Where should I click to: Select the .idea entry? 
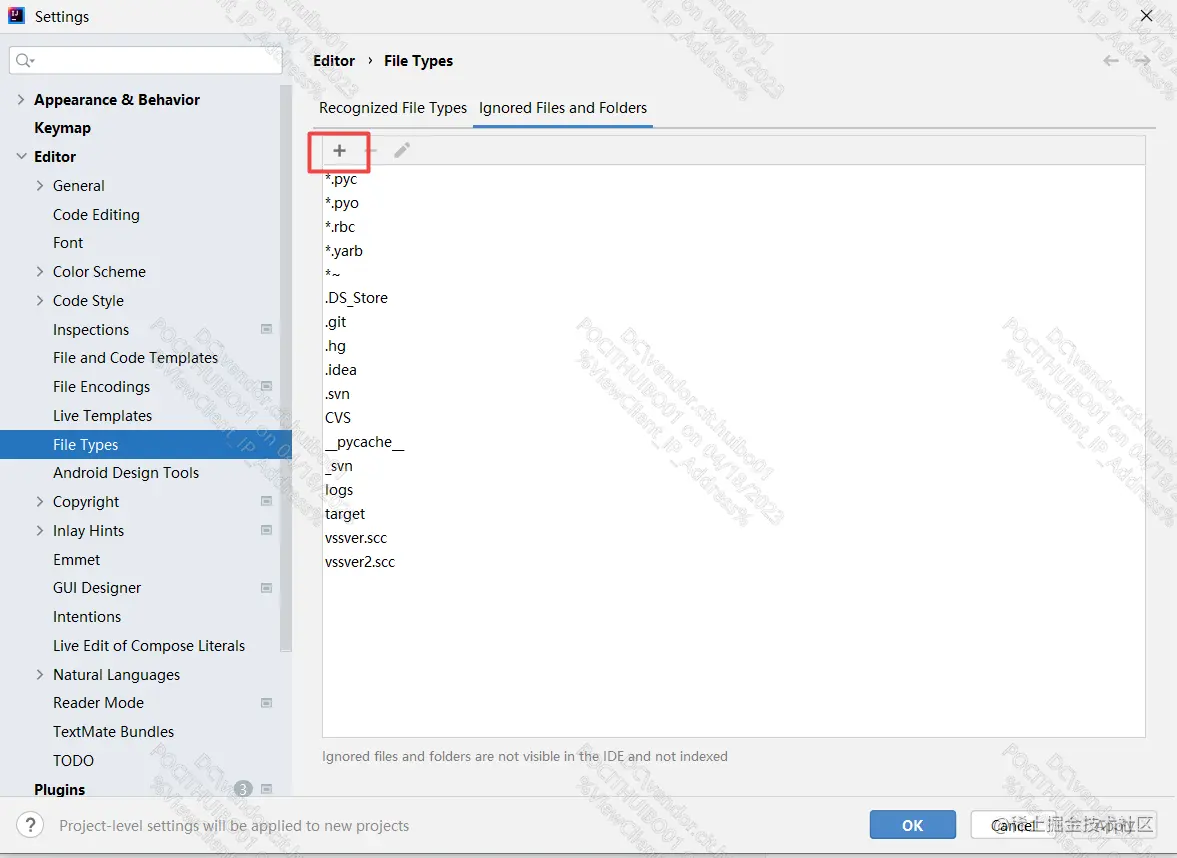tap(341, 370)
